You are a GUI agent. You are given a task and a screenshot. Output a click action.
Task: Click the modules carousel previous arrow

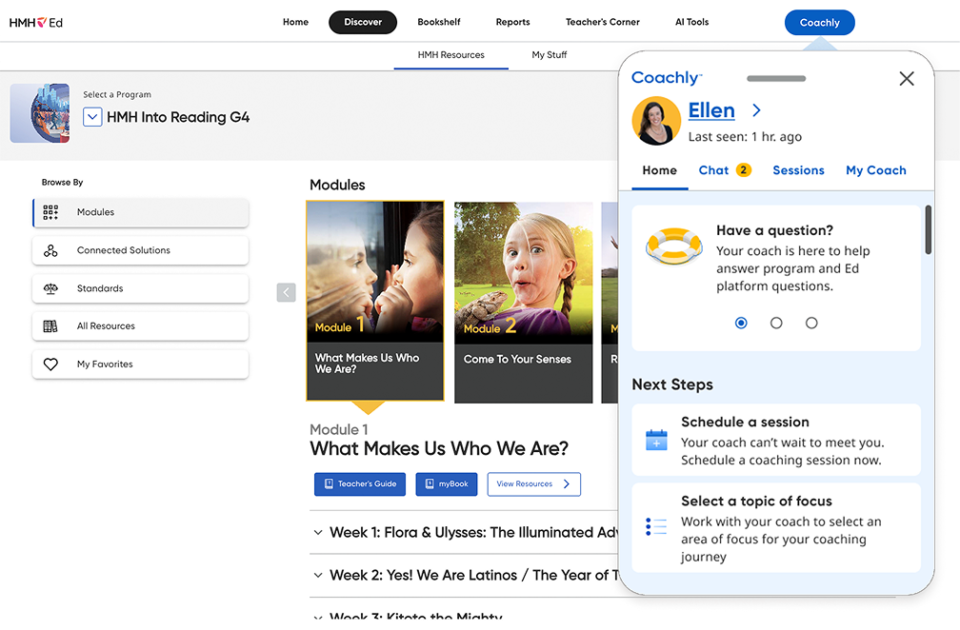pos(286,293)
